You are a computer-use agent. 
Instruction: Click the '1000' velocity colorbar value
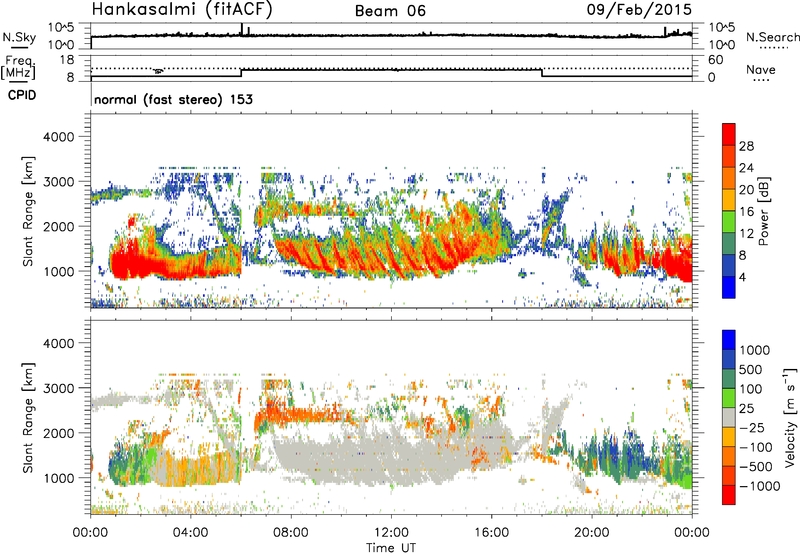click(755, 350)
